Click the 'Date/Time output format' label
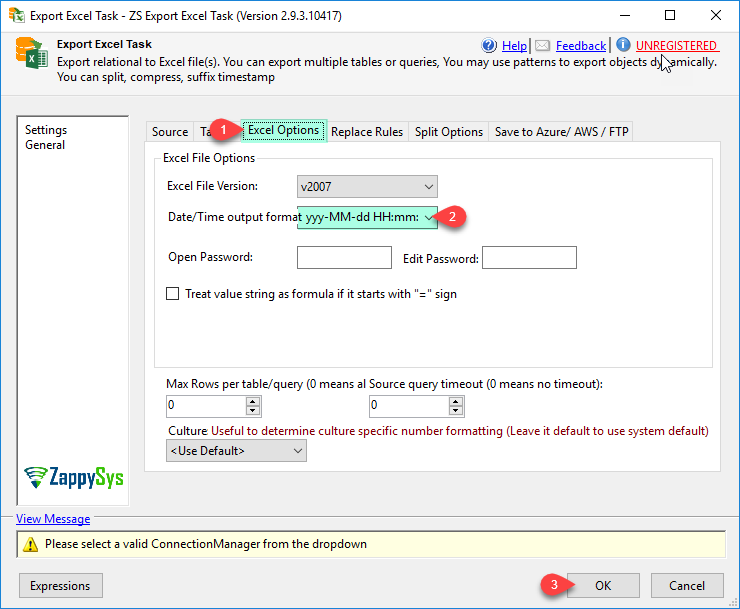Image resolution: width=740 pixels, height=609 pixels. tap(235, 217)
